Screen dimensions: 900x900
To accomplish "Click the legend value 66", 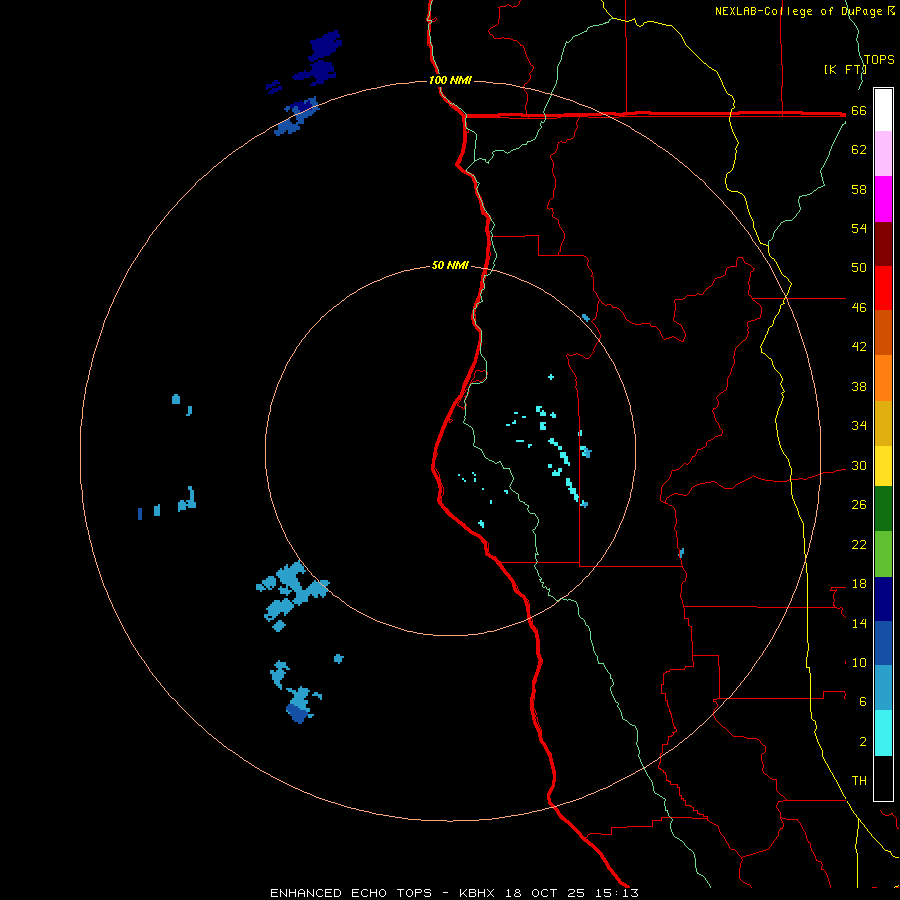I will (859, 111).
